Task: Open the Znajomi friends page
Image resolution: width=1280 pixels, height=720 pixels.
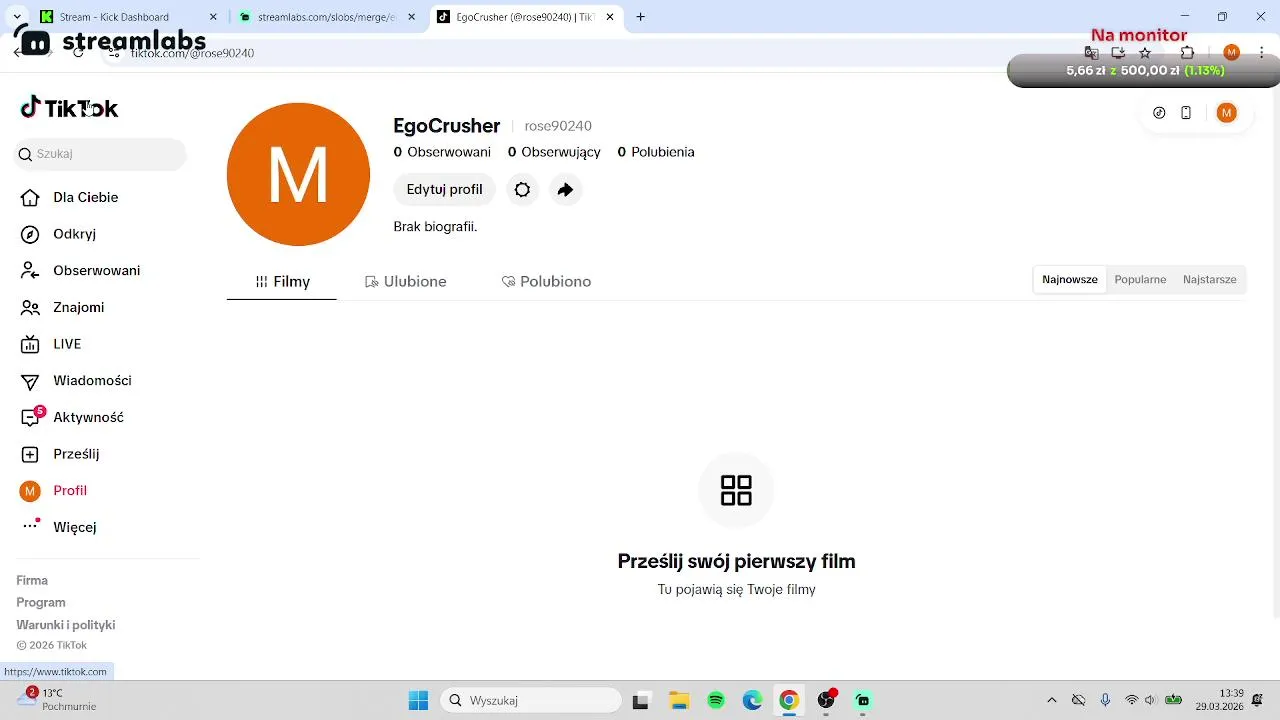Action: (x=63, y=307)
